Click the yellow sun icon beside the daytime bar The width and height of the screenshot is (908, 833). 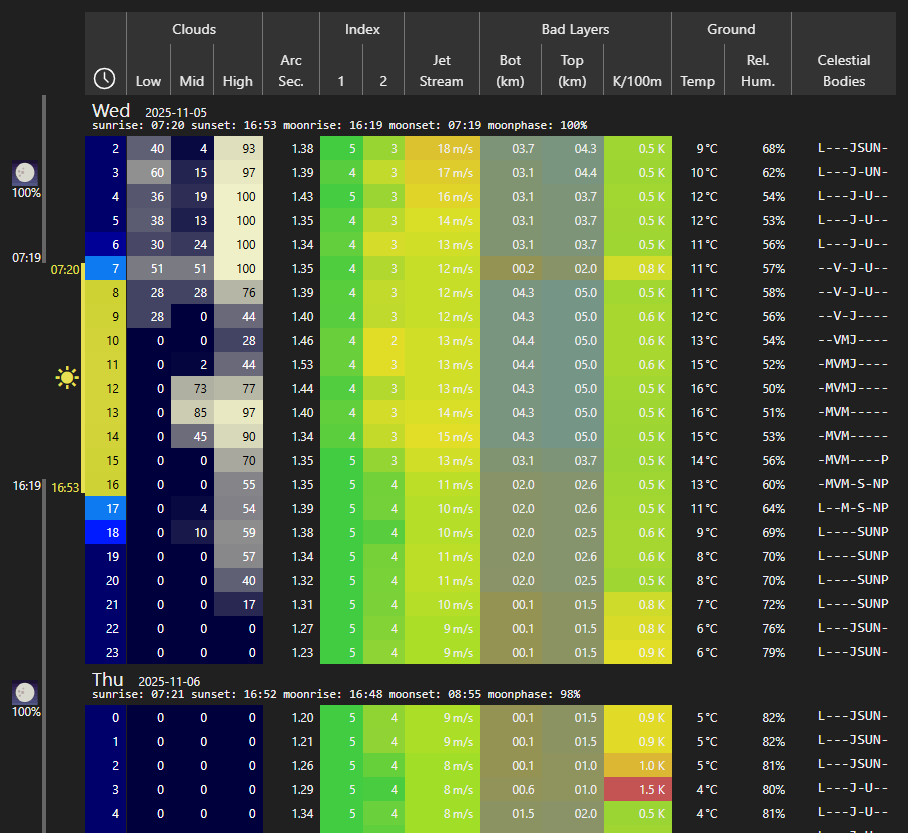pyautogui.click(x=67, y=377)
